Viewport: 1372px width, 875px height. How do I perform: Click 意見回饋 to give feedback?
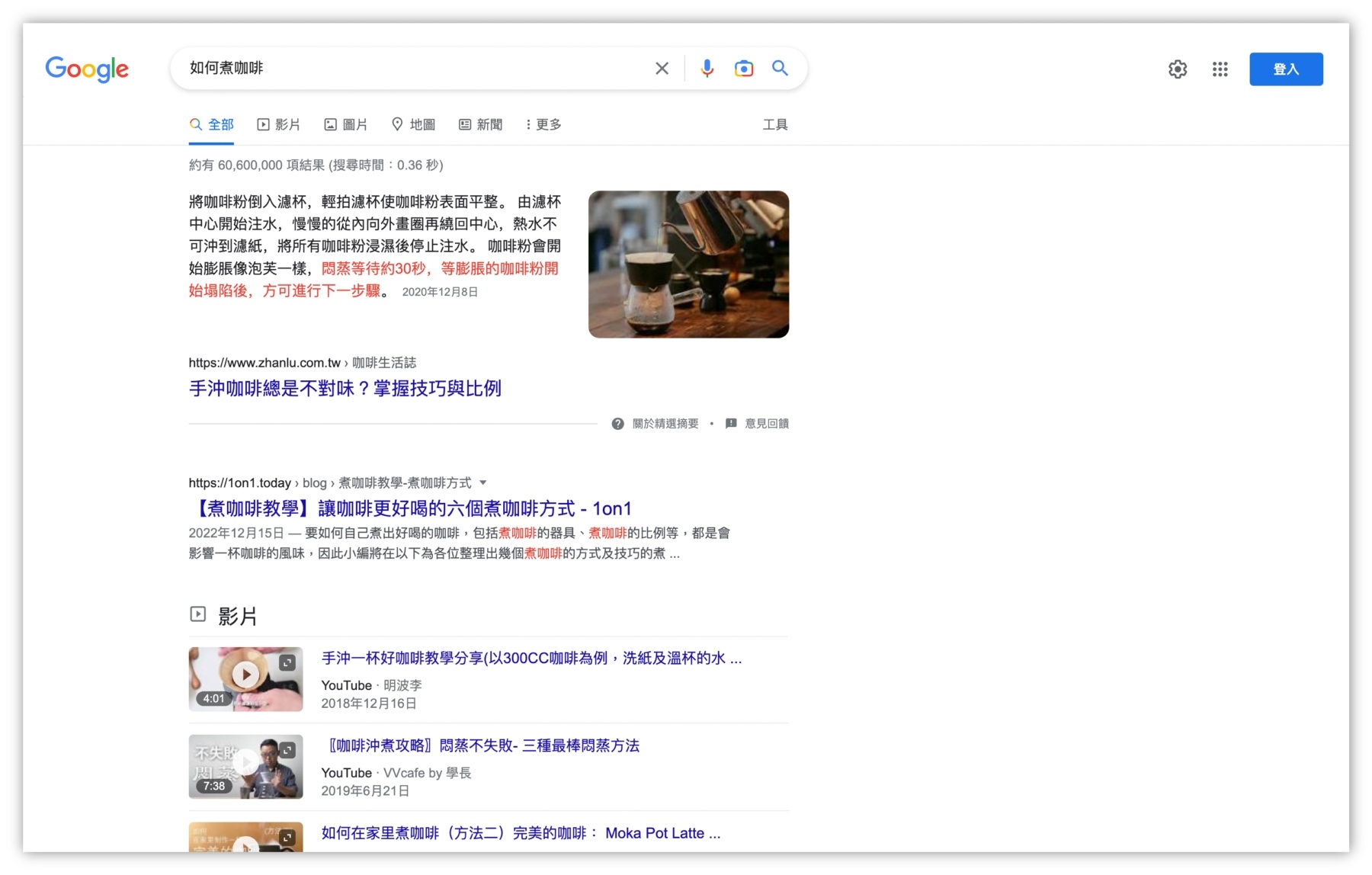point(766,424)
